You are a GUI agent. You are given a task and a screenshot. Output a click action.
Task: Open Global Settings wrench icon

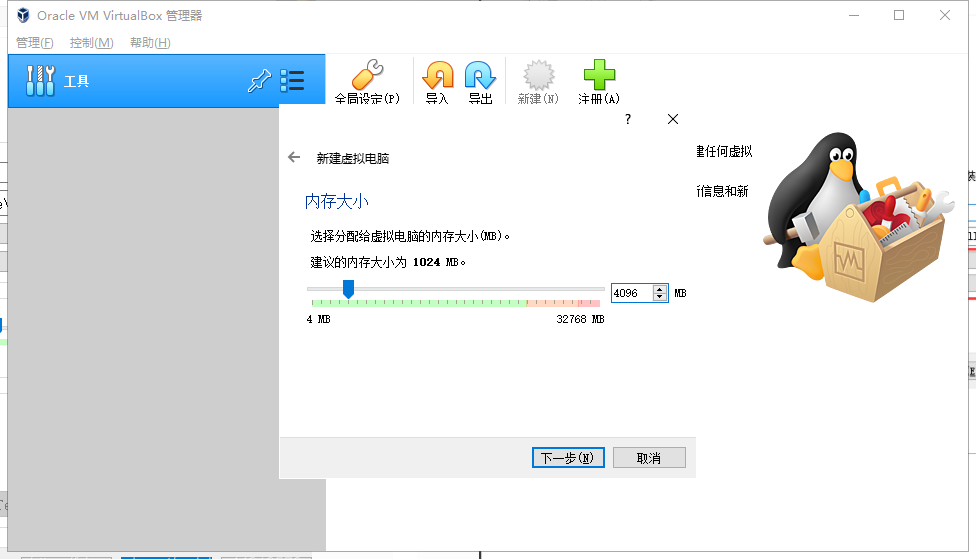(367, 75)
